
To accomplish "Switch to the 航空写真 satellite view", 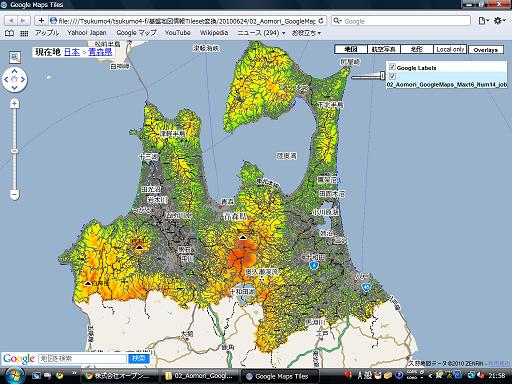I will pyautogui.click(x=384, y=49).
